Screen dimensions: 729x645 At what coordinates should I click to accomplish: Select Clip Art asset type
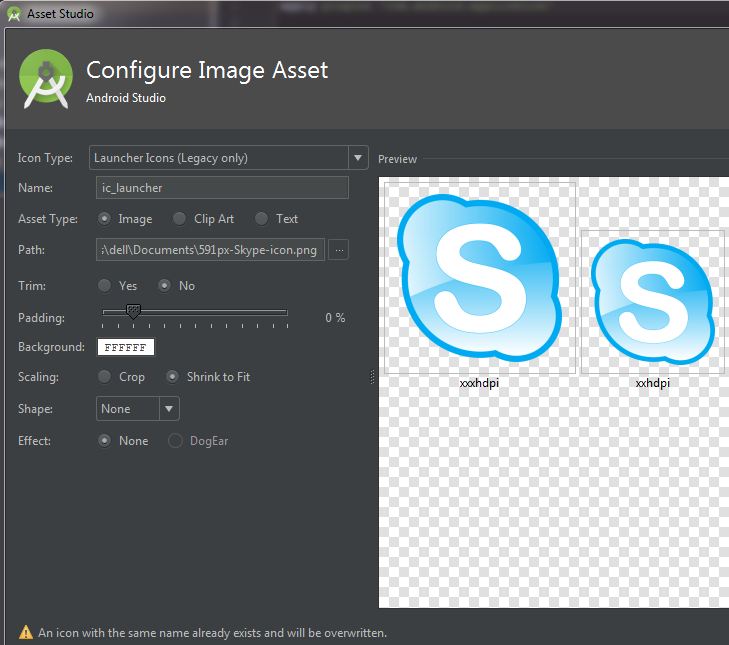pos(179,219)
